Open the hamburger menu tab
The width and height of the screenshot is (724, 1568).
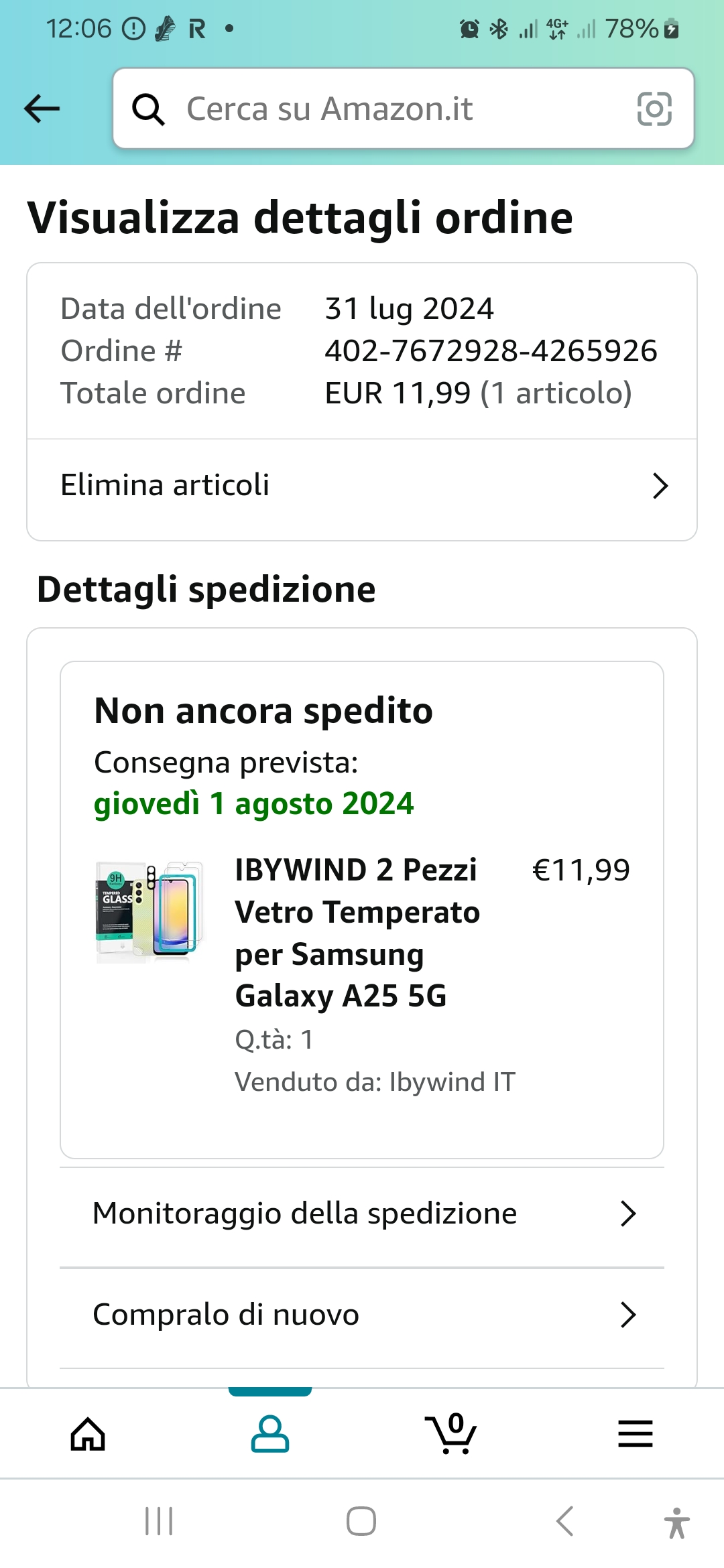635,1434
